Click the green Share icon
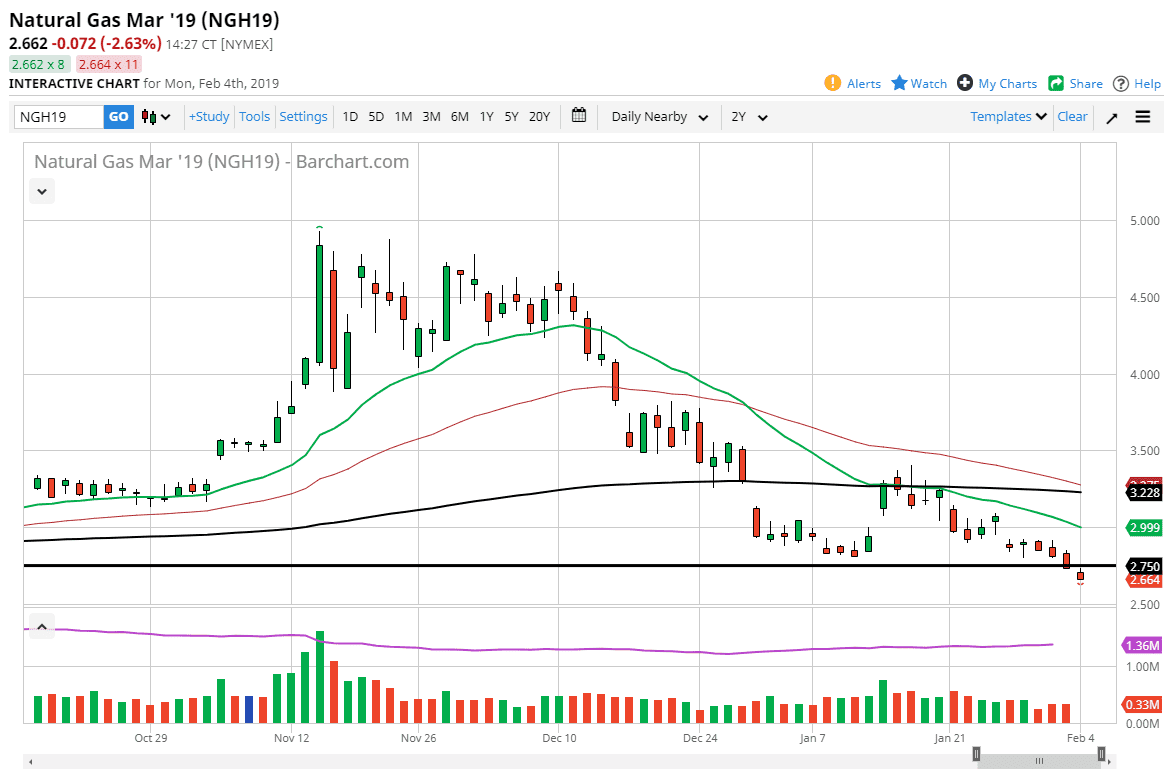The width and height of the screenshot is (1173, 773). pos(1055,83)
